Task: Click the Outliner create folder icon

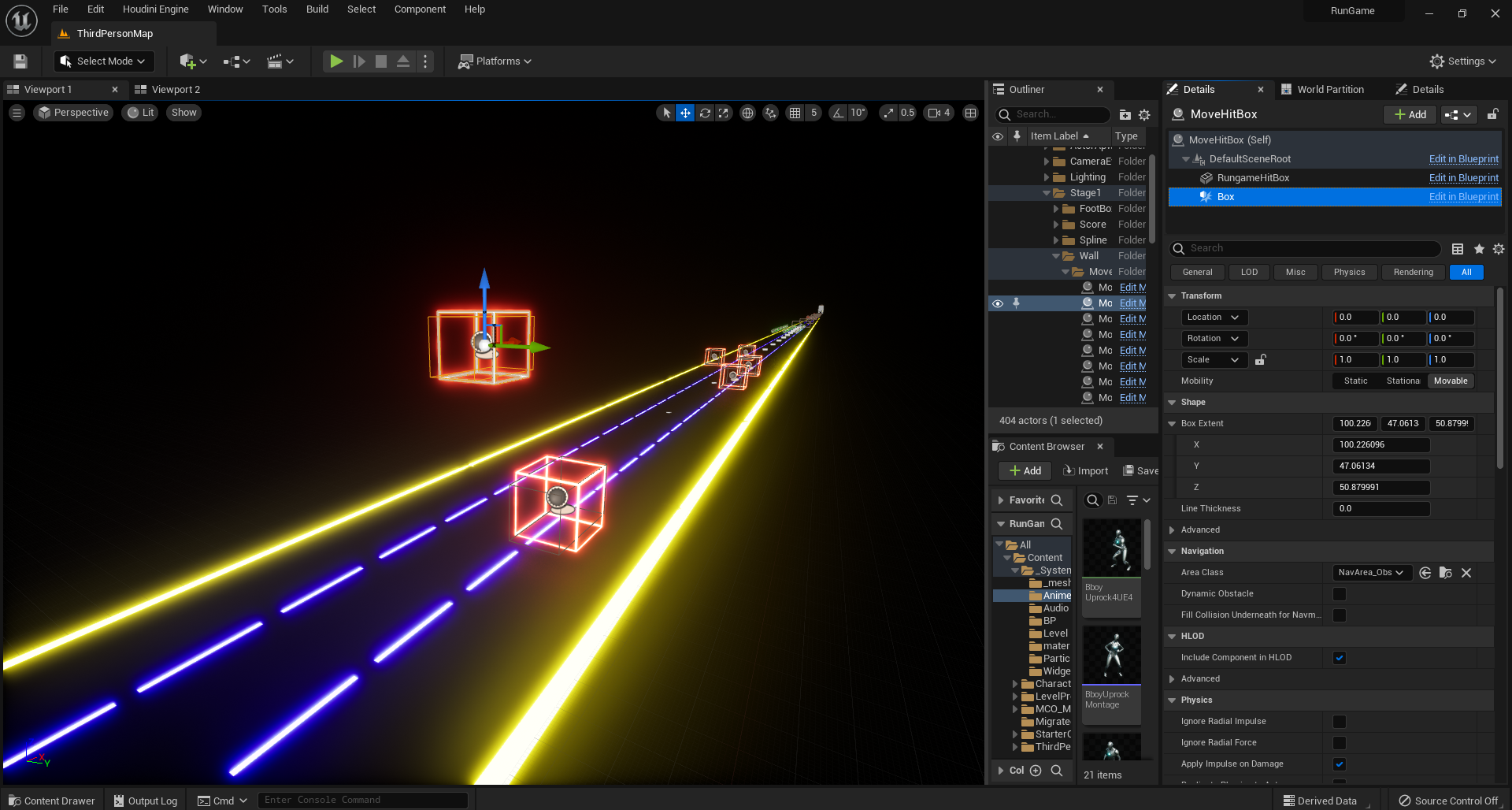Action: click(1125, 115)
